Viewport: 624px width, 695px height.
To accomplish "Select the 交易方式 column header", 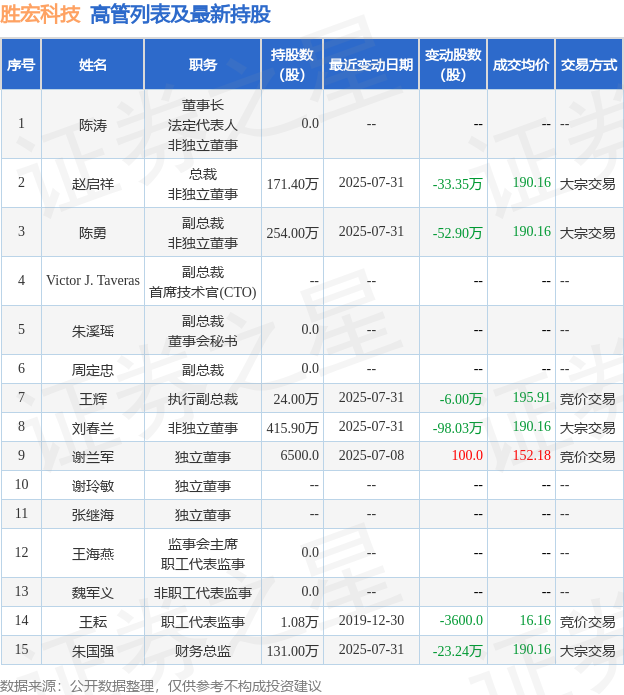I will 589,65.
